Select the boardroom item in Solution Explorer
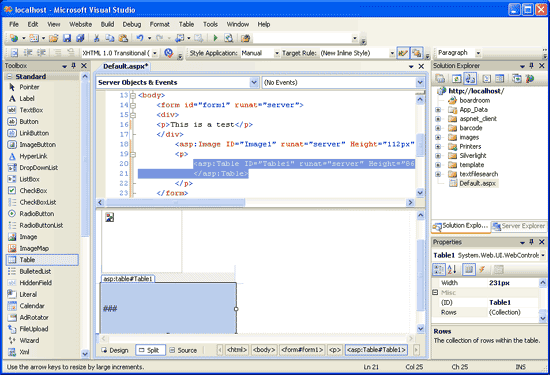Screen dimensions: 550x375 point(475,100)
